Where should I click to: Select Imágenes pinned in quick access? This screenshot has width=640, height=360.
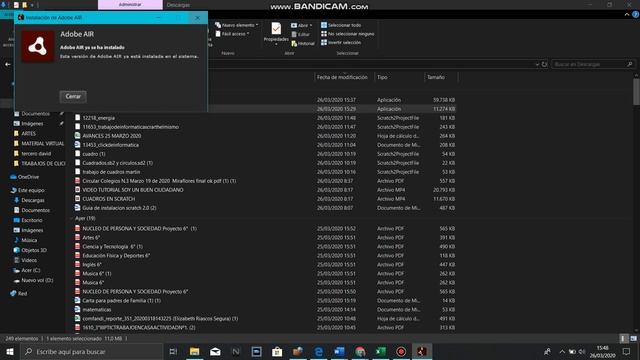tap(32, 124)
